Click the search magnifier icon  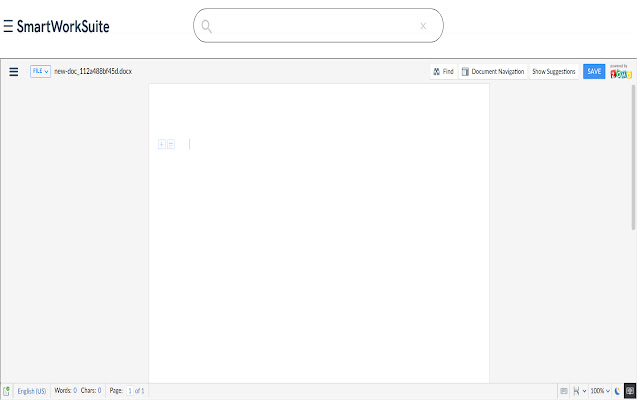pos(207,26)
